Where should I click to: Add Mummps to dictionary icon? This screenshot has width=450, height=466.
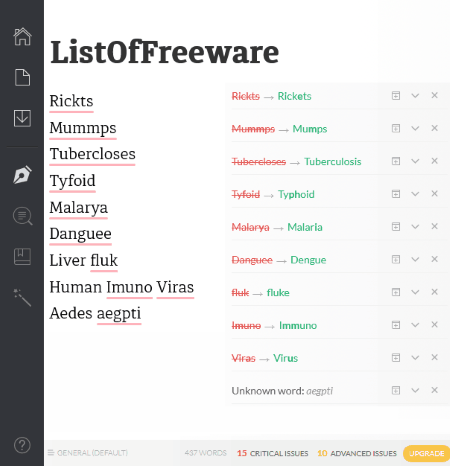(396, 128)
